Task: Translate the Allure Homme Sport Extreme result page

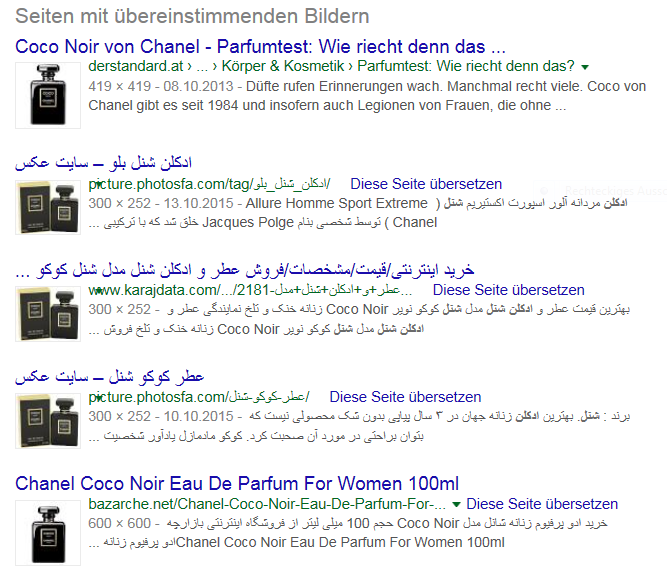Action: point(426,184)
